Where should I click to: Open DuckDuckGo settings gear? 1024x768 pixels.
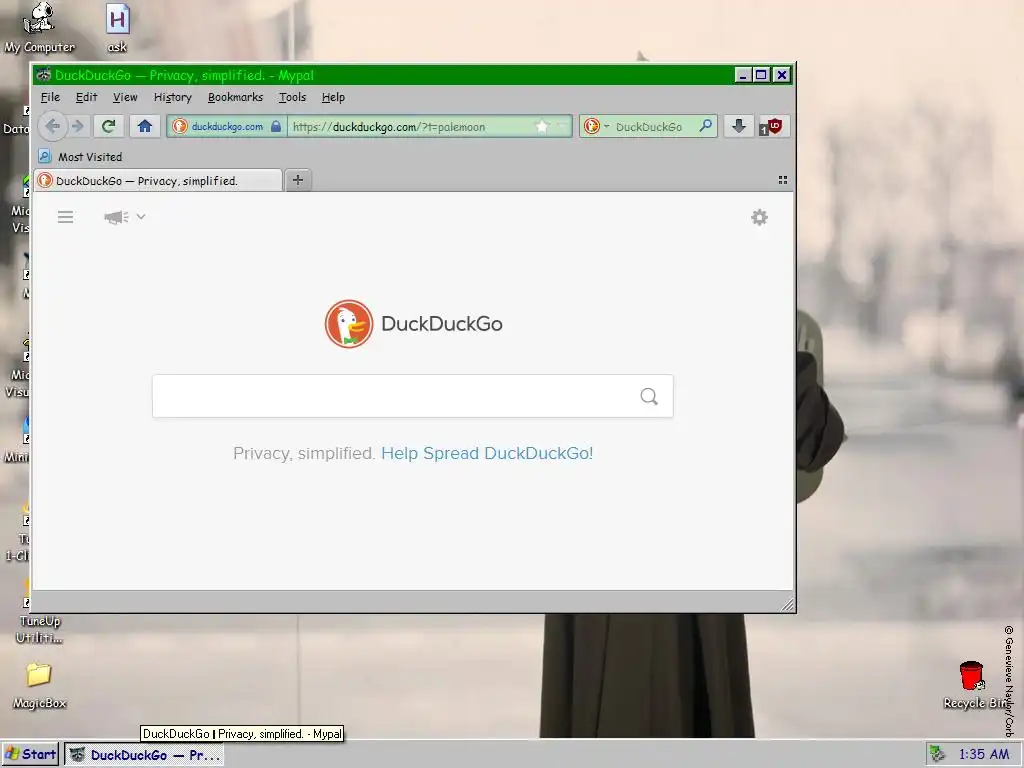point(759,217)
